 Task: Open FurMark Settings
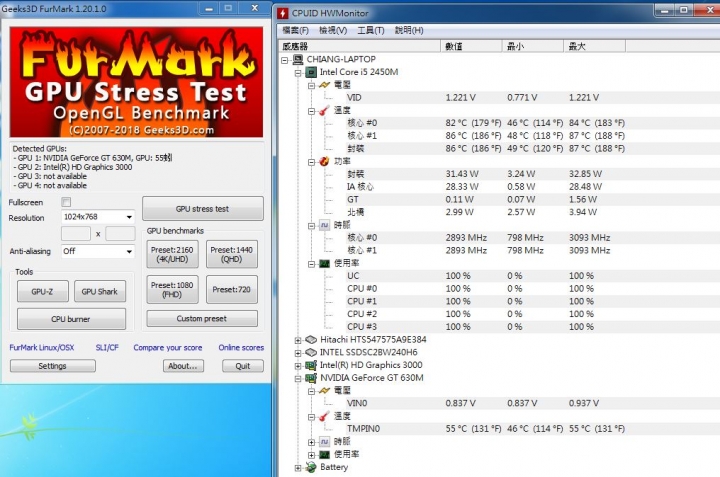pyautogui.click(x=52, y=366)
